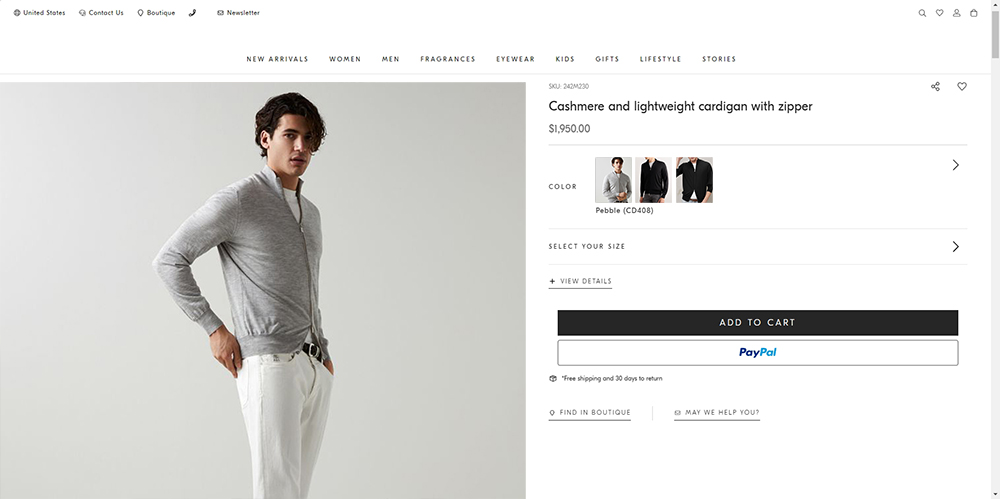The width and height of the screenshot is (1000, 499).
Task: Pay with the PayPal button
Action: (x=757, y=352)
